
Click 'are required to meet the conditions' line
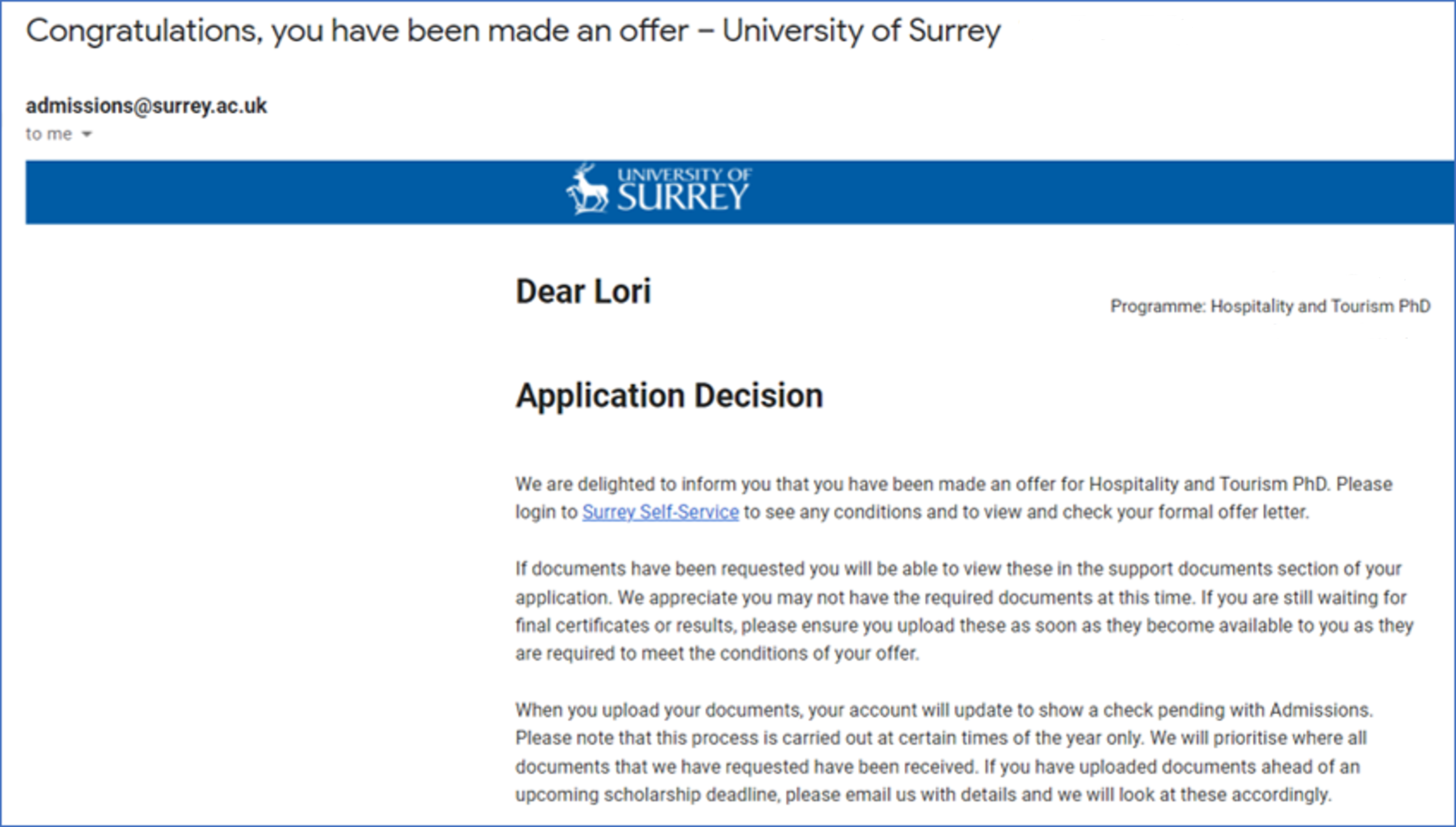717,653
